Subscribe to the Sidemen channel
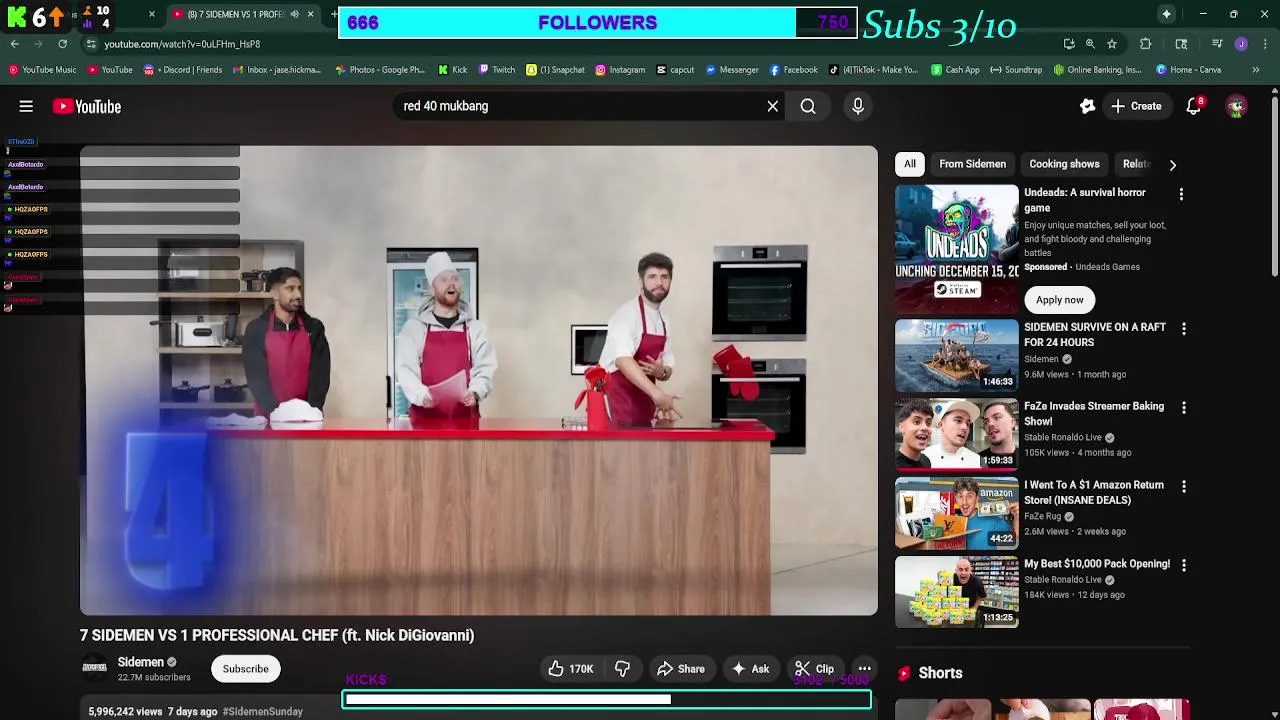 [245, 669]
